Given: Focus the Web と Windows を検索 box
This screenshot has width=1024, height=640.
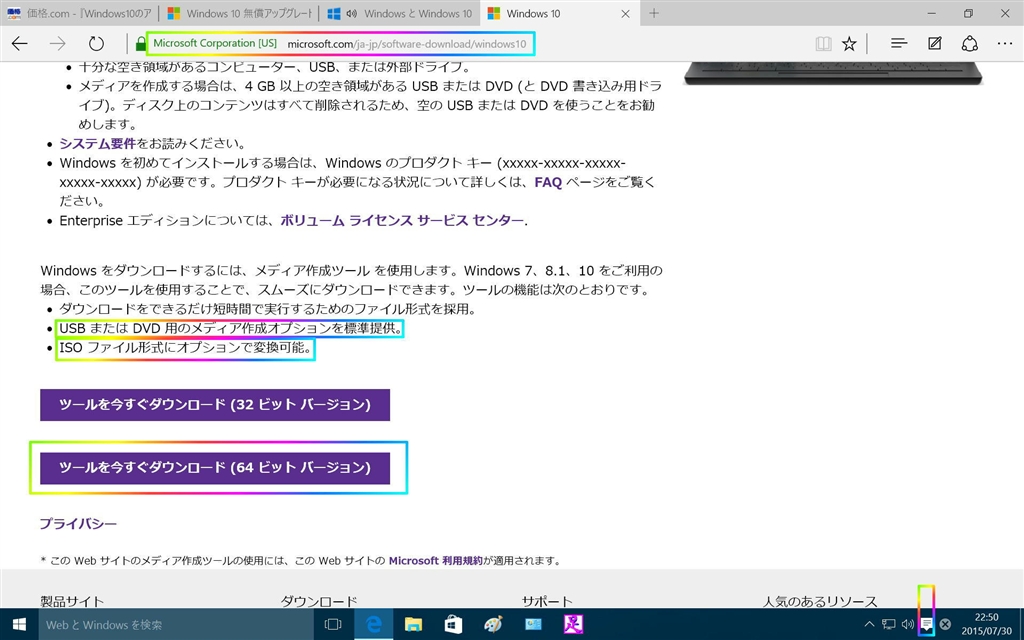Looking at the screenshot, I should 176,624.
